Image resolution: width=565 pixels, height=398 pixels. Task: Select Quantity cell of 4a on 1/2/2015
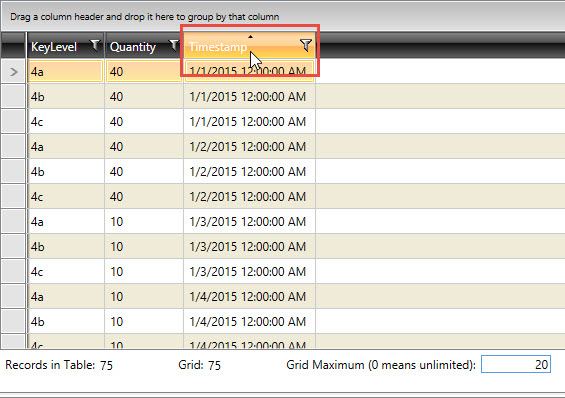point(144,147)
